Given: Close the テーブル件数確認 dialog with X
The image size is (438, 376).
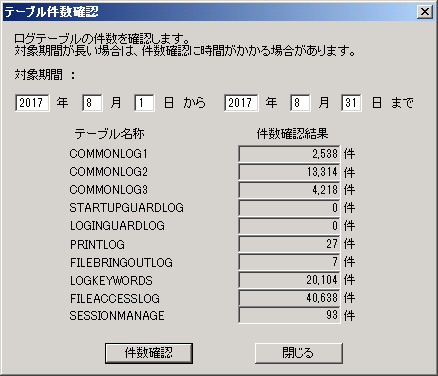Looking at the screenshot, I should (x=425, y=12).
